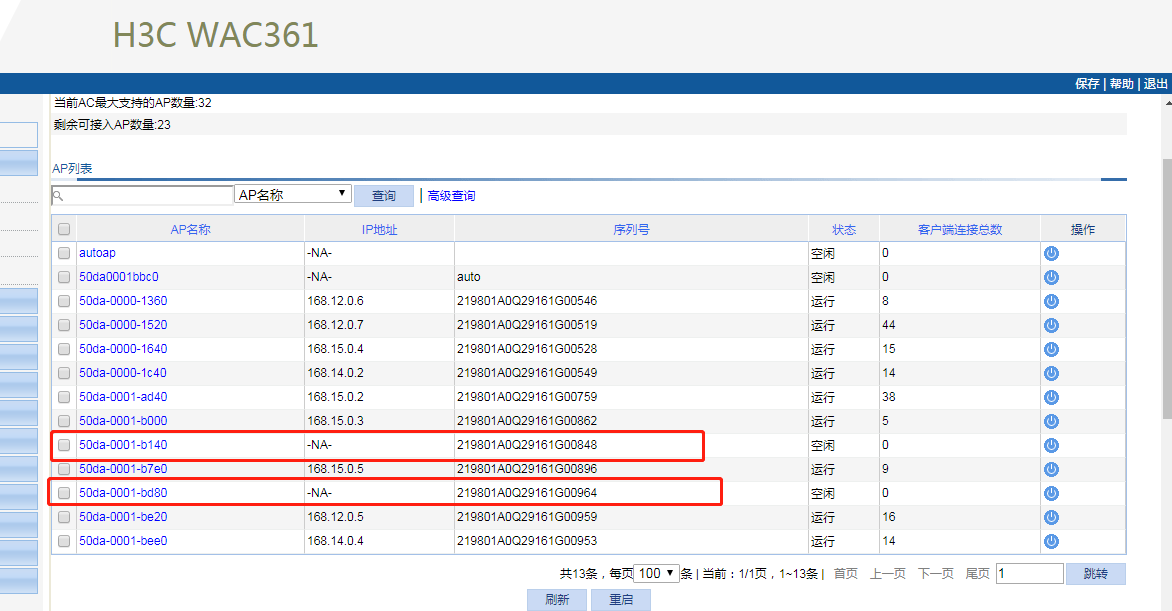This screenshot has width=1172, height=611.
Task: Click the 重启 reboot button
Action: [x=620, y=600]
